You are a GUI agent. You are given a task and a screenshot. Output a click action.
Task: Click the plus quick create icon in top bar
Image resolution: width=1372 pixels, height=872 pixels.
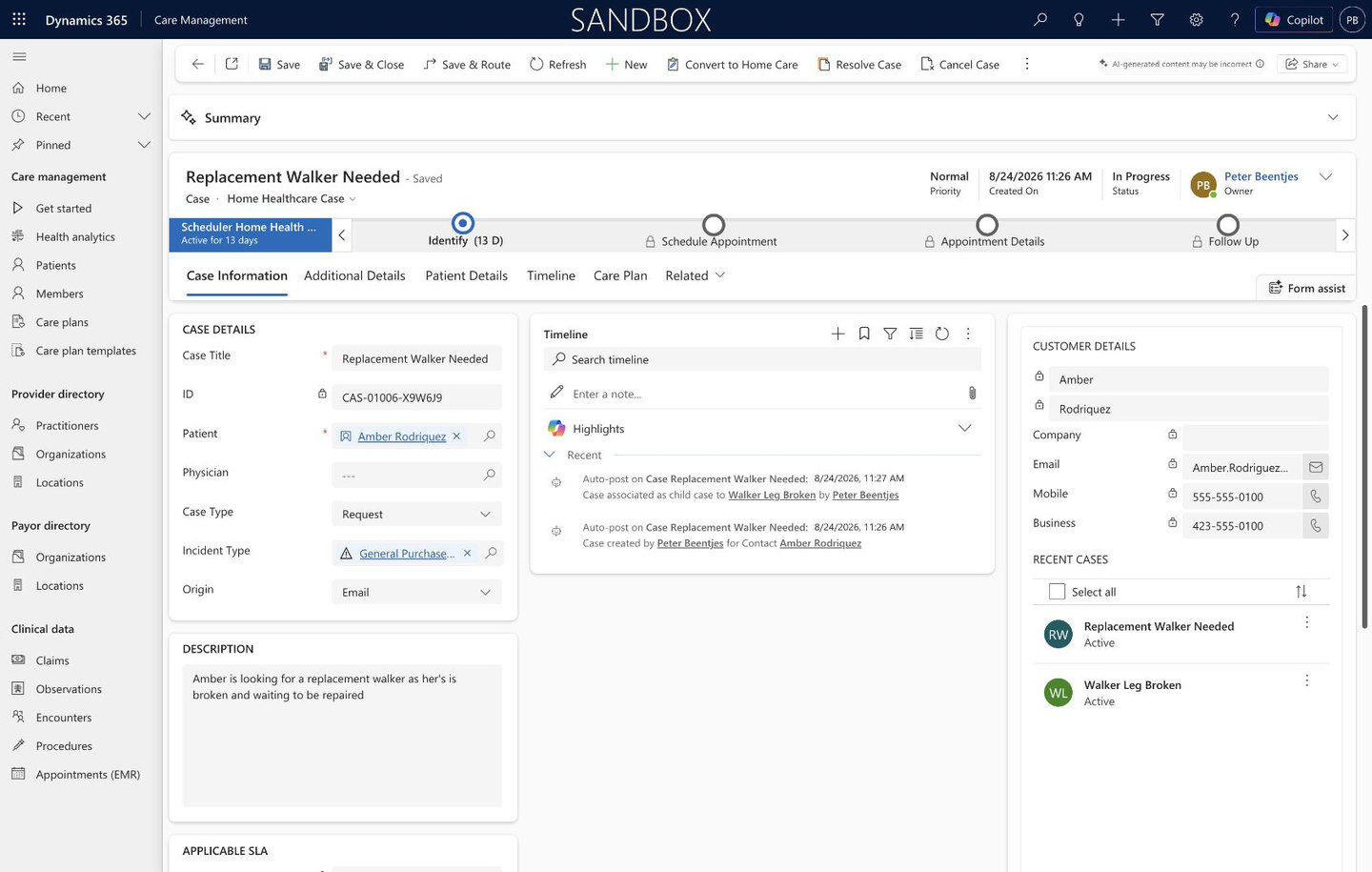point(1118,19)
